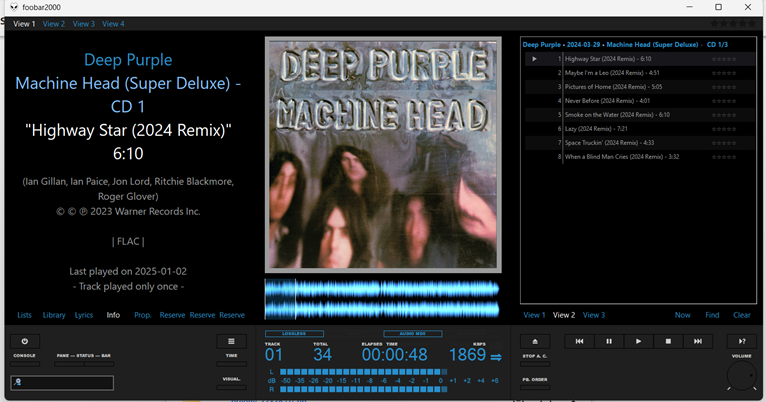The width and height of the screenshot is (766, 402).
Task: Click the Play button icon
Action: click(638, 341)
